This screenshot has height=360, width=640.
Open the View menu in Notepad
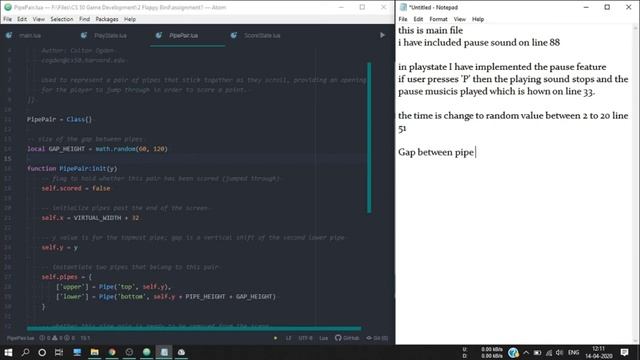pos(460,19)
